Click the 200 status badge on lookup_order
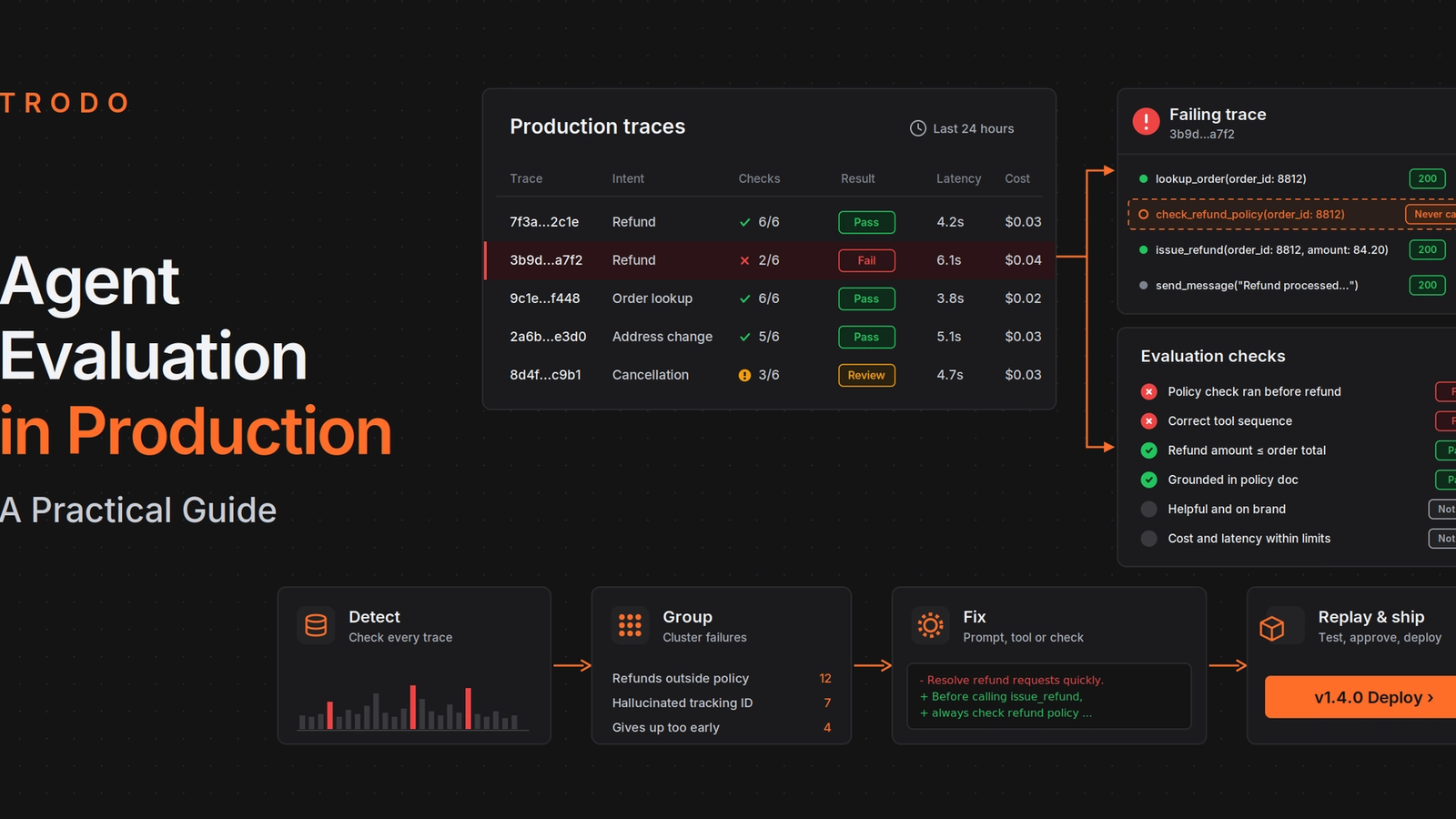 (1427, 178)
